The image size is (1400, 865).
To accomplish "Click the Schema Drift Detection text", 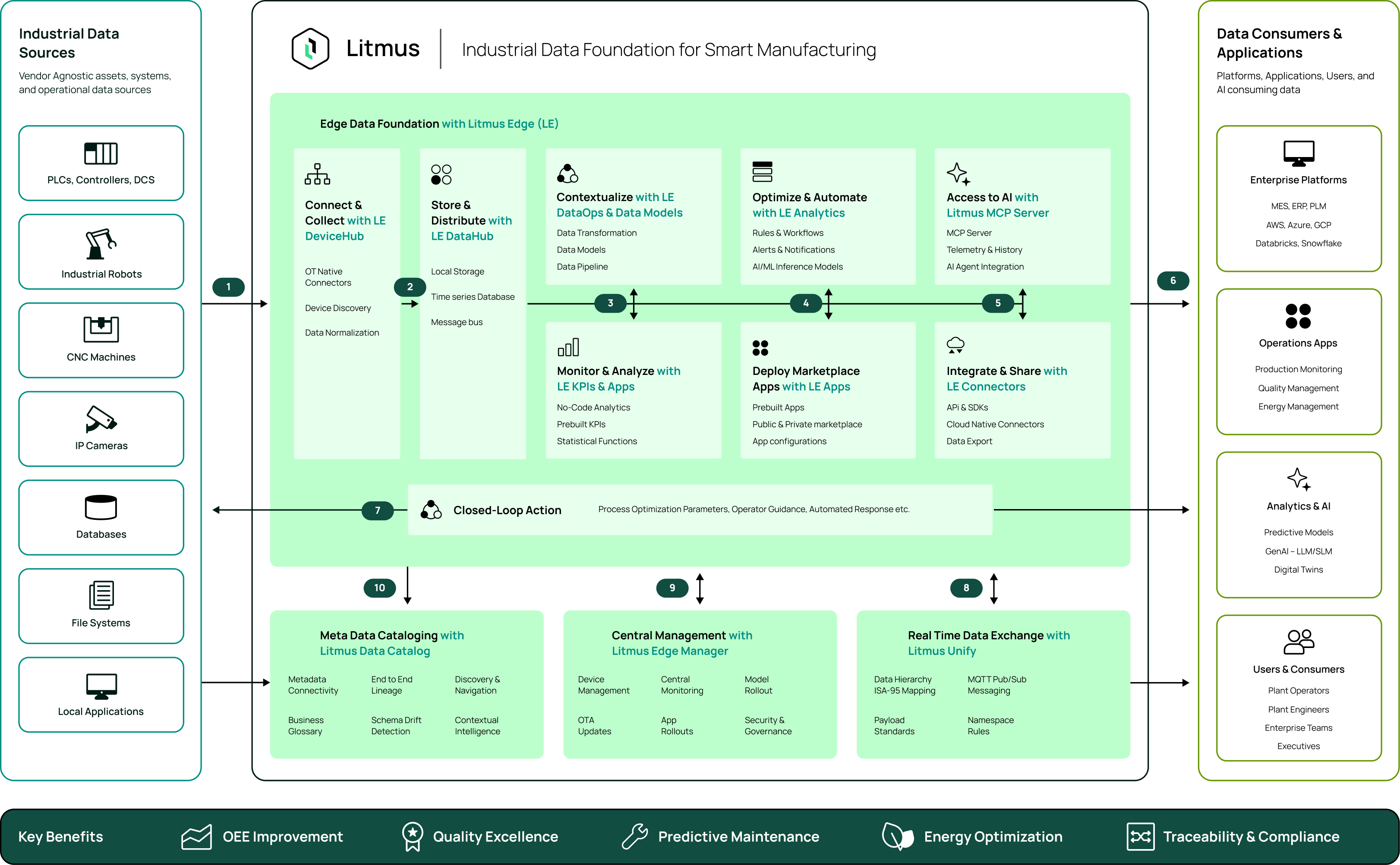I will tap(396, 725).
